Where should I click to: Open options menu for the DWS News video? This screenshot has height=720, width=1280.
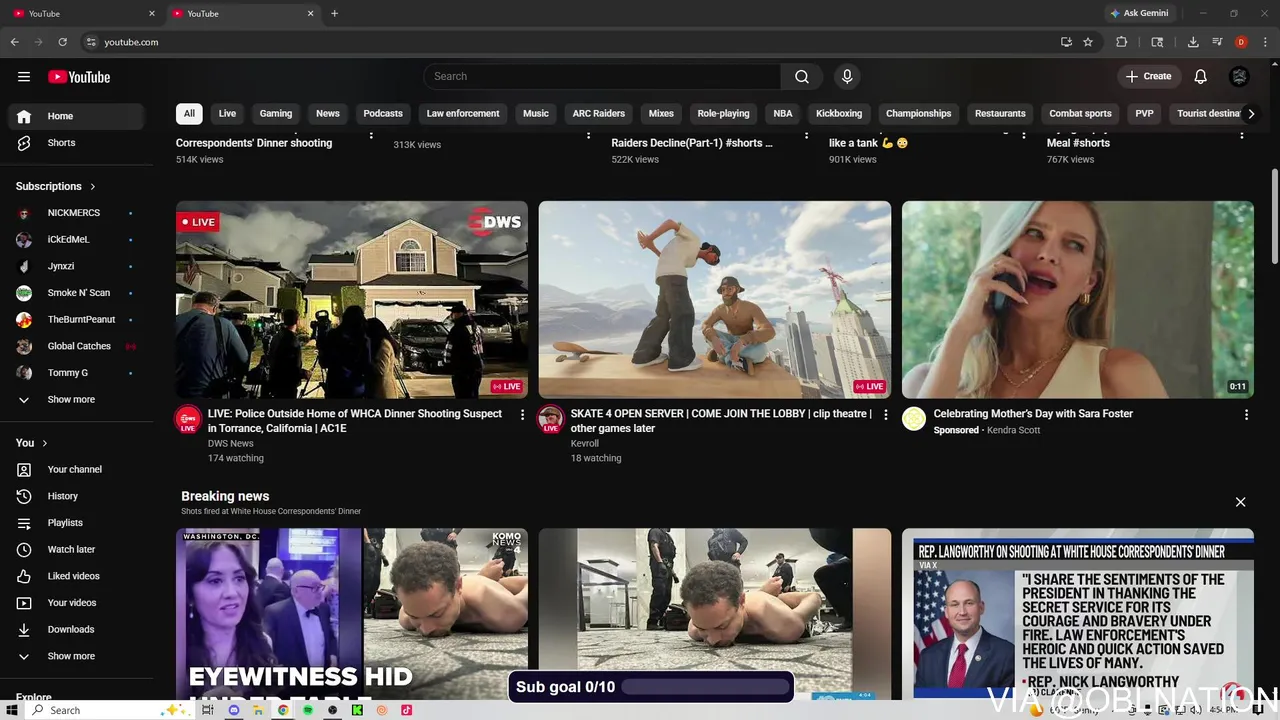pos(522,415)
